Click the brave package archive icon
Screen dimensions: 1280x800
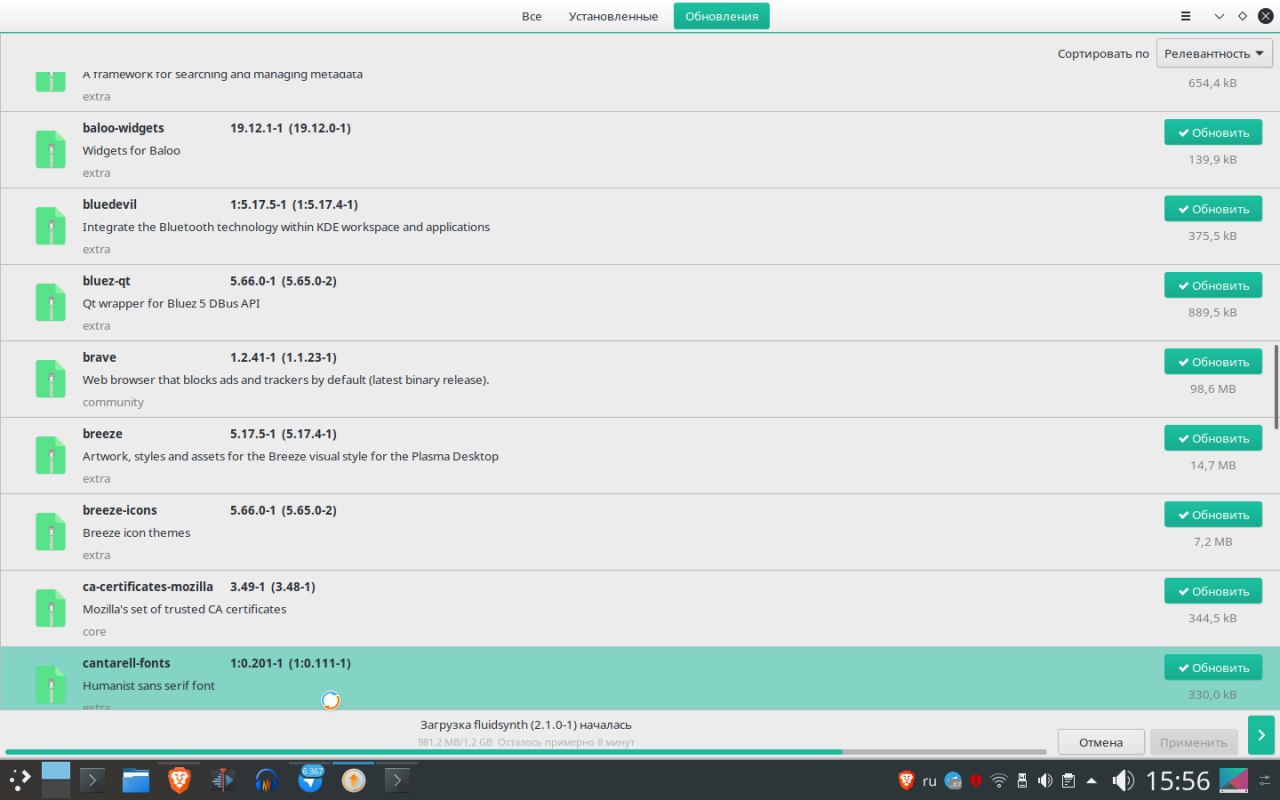coord(51,379)
